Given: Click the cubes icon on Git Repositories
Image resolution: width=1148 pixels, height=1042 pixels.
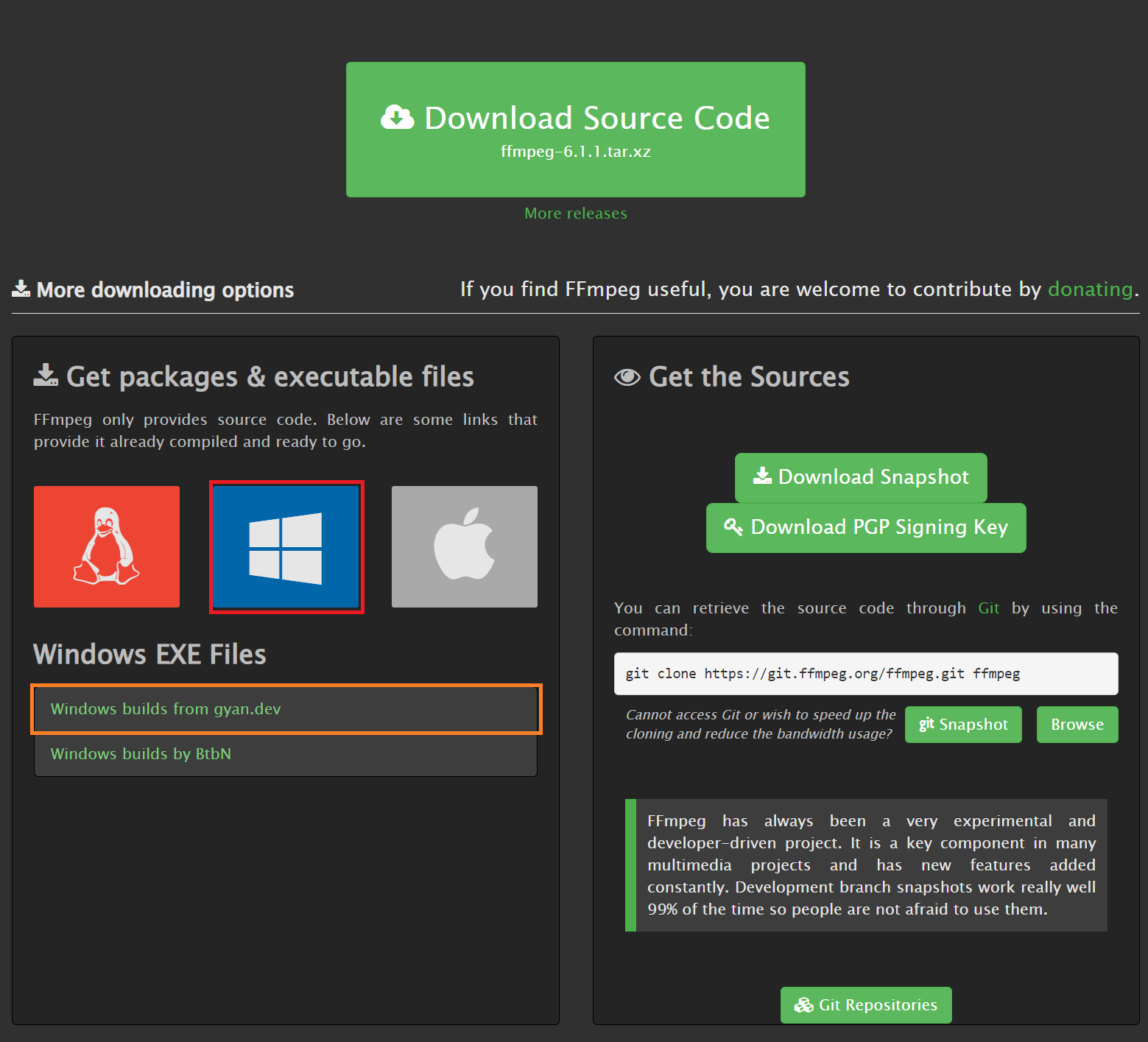Looking at the screenshot, I should [803, 1005].
